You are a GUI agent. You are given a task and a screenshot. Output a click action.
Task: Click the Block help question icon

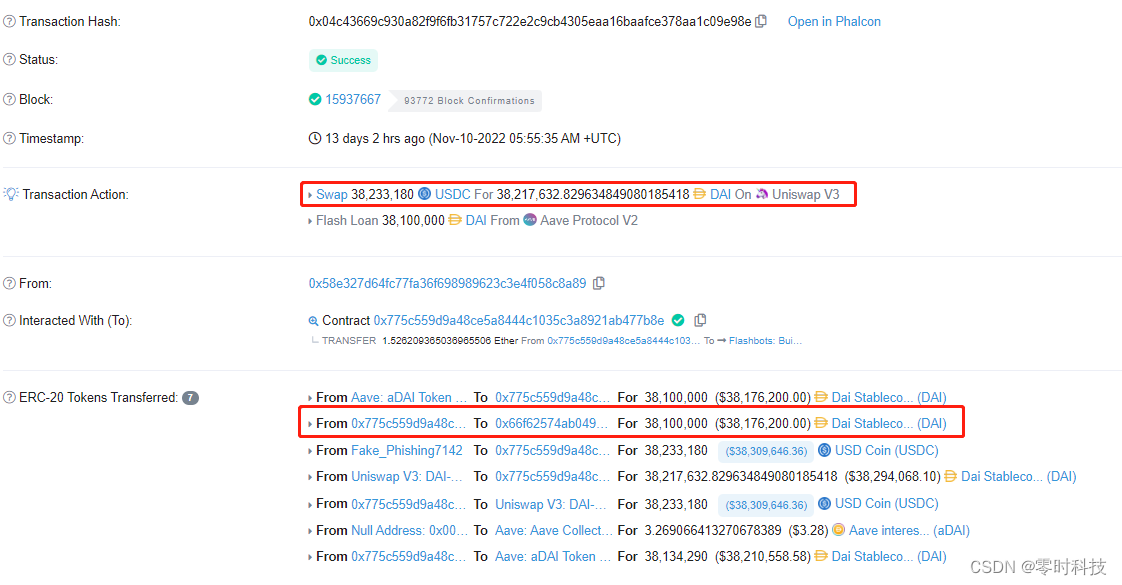9,99
